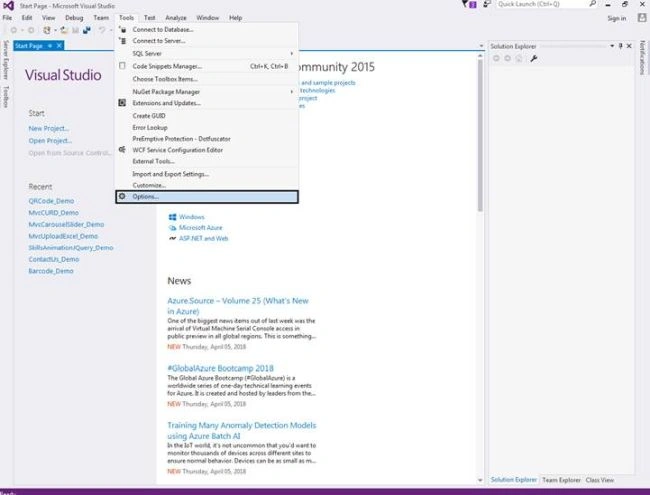The height and width of the screenshot is (495, 650).
Task: Open the Navigate Backward dropdown arrow
Action: pyautogui.click(x=22, y=30)
